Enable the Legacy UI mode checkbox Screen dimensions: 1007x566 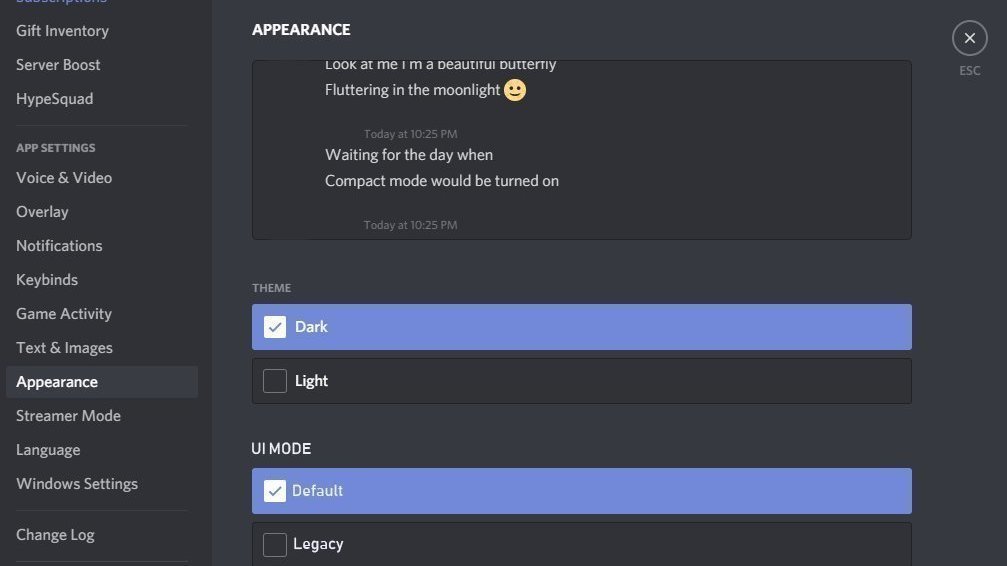coord(275,544)
